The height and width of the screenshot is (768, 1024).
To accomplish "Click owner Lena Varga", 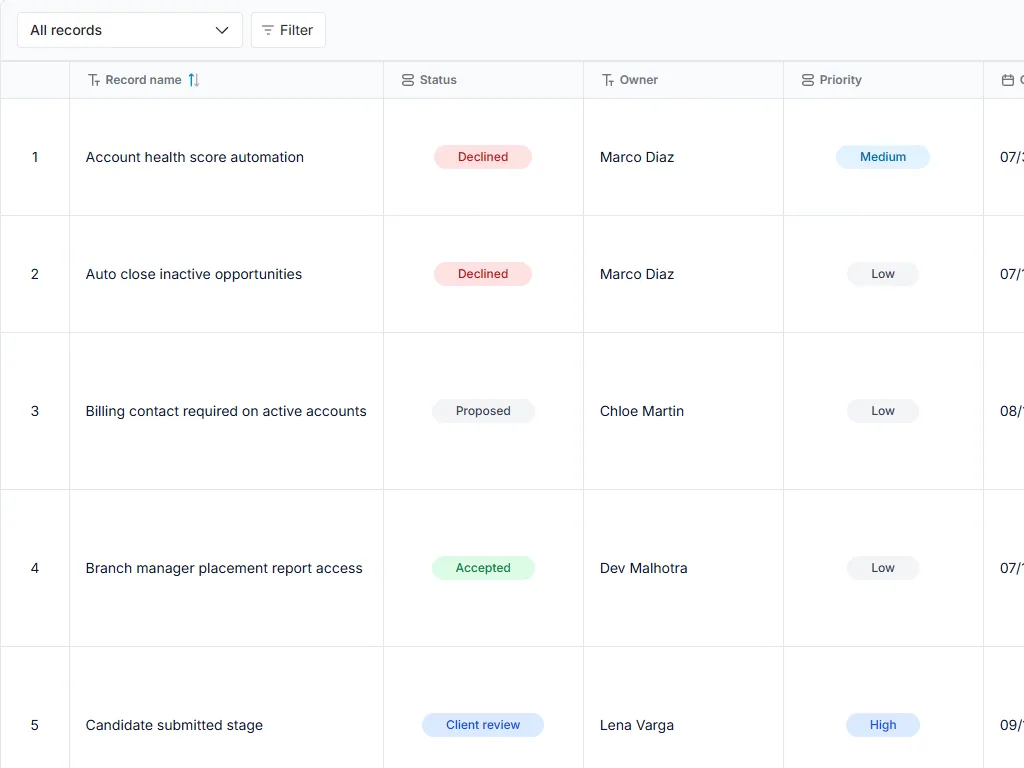I will [637, 725].
